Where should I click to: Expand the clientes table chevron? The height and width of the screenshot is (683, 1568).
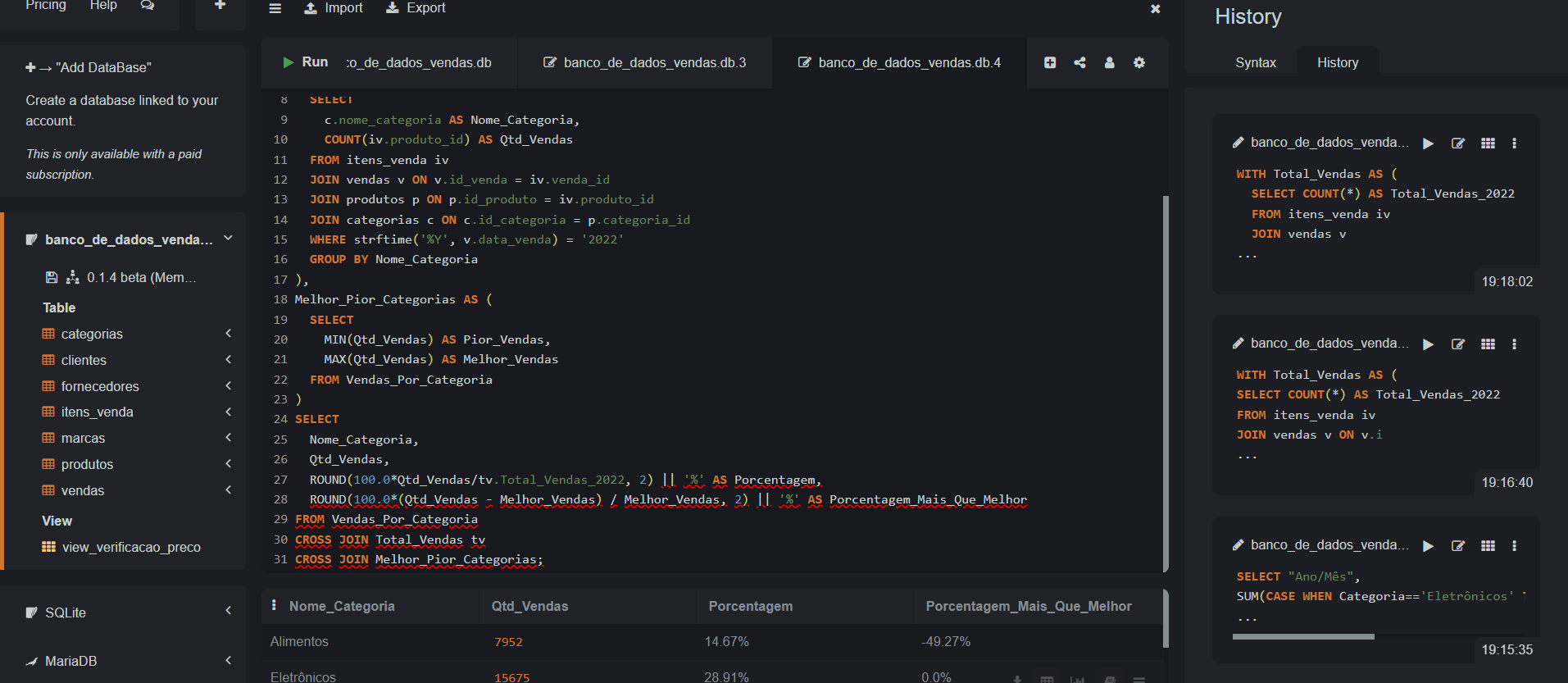[x=229, y=359]
